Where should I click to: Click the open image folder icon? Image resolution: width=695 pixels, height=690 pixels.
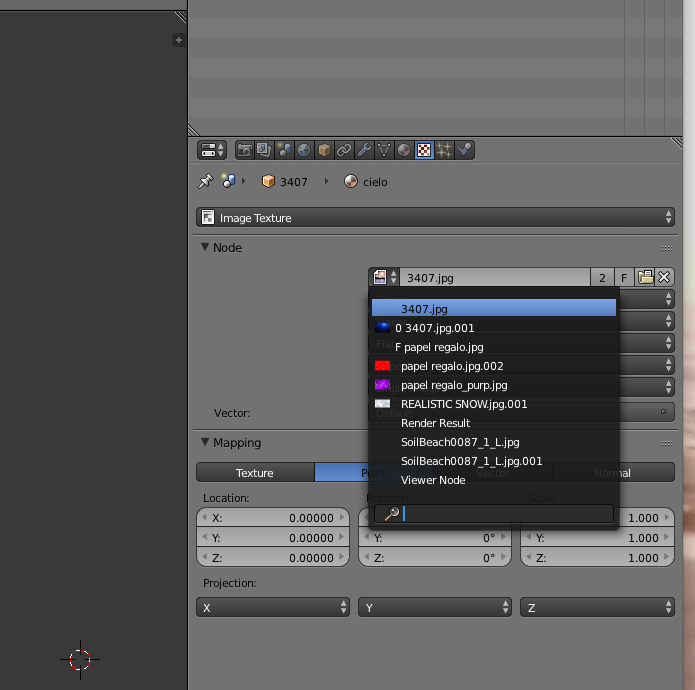645,278
